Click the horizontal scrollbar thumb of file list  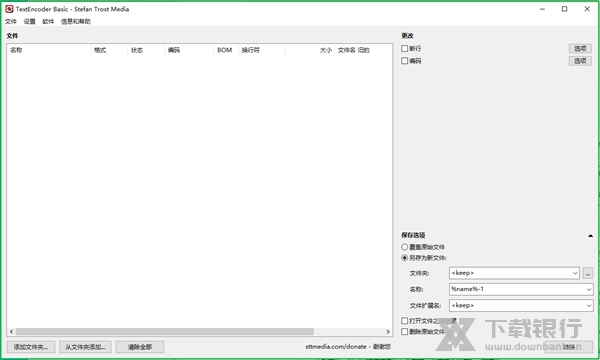pyautogui.click(x=165, y=332)
